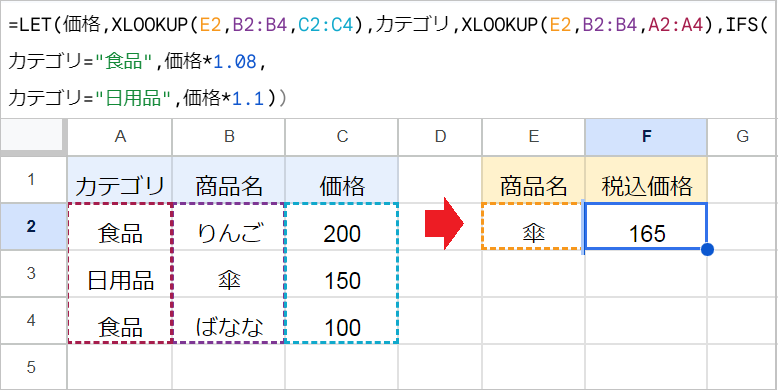This screenshot has height=391, width=778.
Task: Select column G header
Action: click(742, 137)
